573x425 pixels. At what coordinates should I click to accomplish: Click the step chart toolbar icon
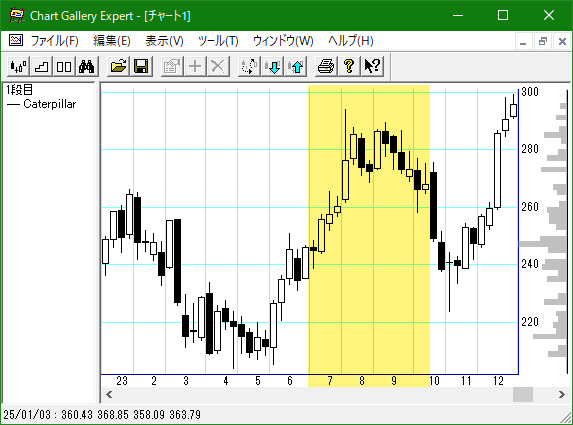41,67
